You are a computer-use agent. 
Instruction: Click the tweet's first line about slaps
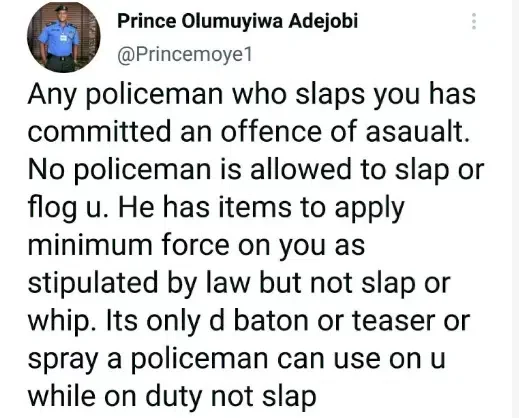click(252, 96)
